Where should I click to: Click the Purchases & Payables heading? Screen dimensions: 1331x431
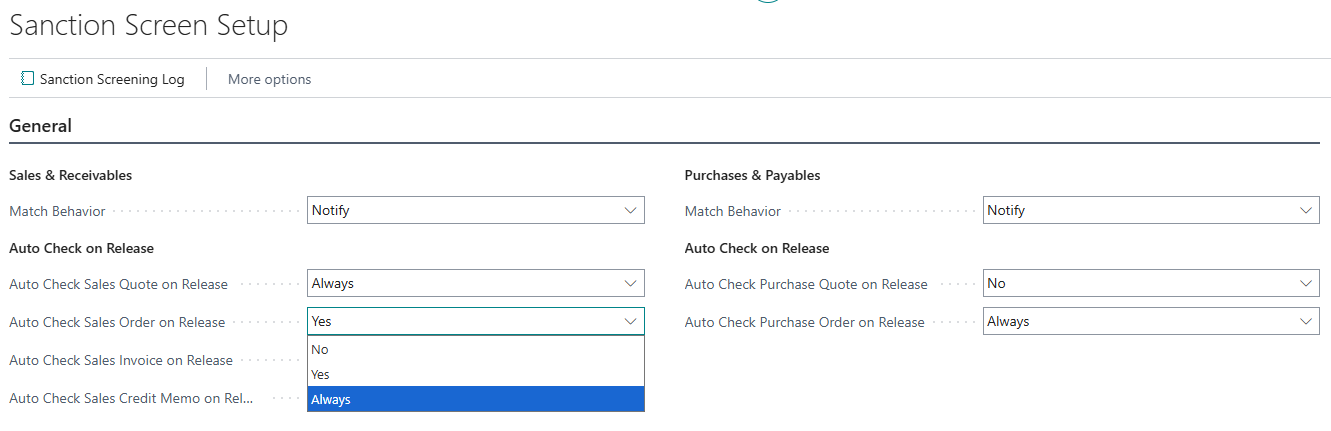[x=753, y=175]
